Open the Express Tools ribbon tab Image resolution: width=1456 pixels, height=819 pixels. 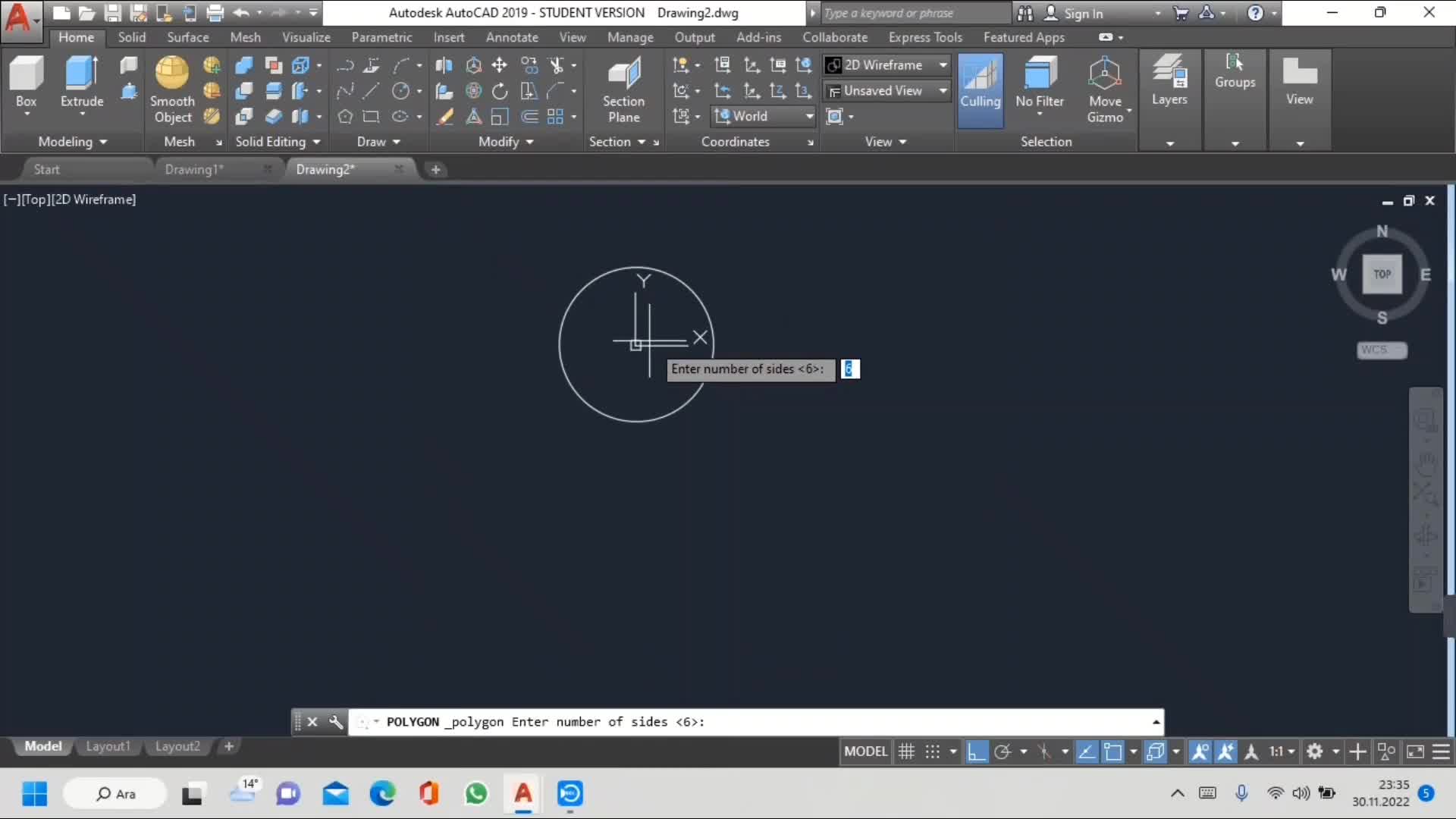925,37
